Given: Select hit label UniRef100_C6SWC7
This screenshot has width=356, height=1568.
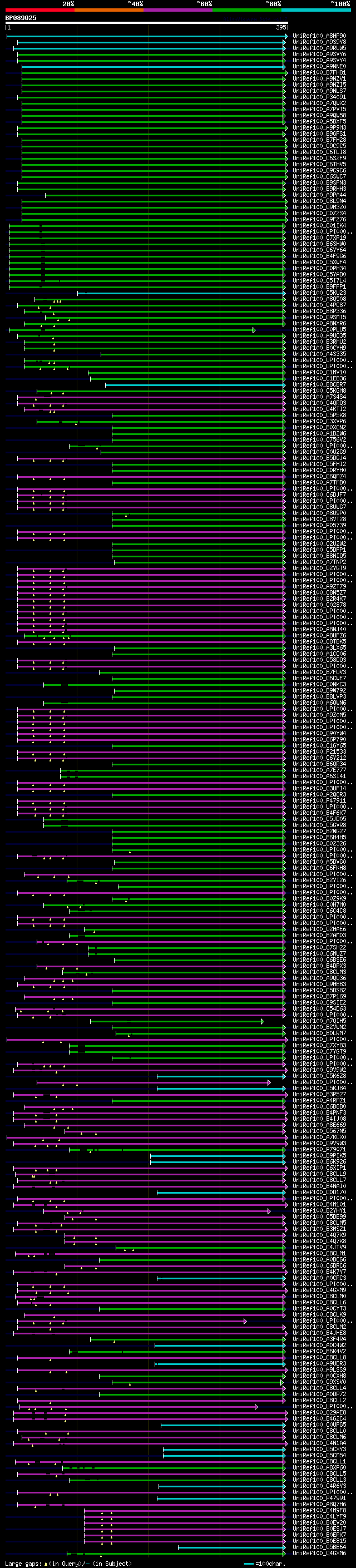Looking at the screenshot, I should [319, 176].
